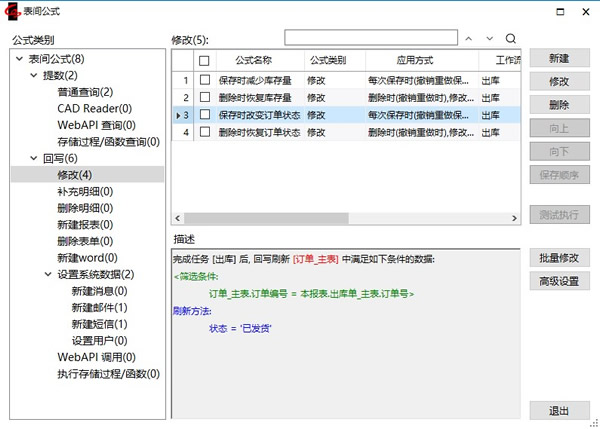600x429 pixels.
Task: Jump to previous search result arrow
Action: pos(467,39)
